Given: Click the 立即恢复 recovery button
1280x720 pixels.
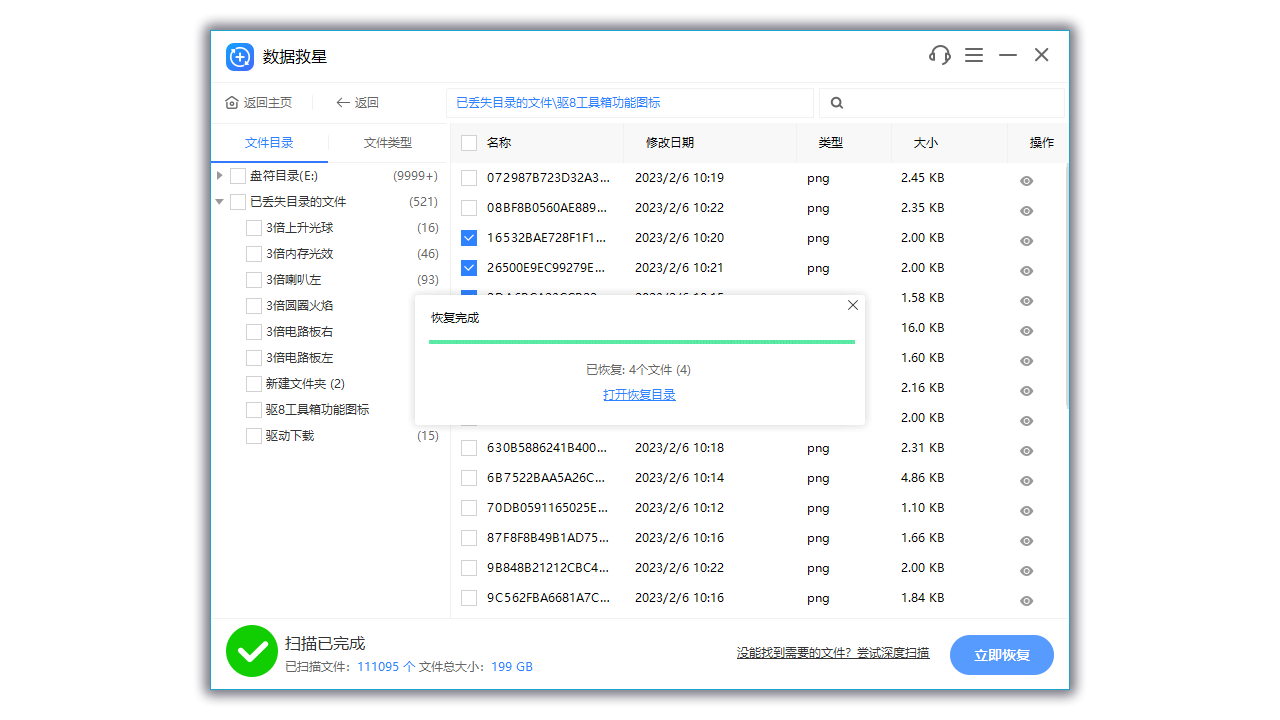Looking at the screenshot, I should [x=1001, y=655].
